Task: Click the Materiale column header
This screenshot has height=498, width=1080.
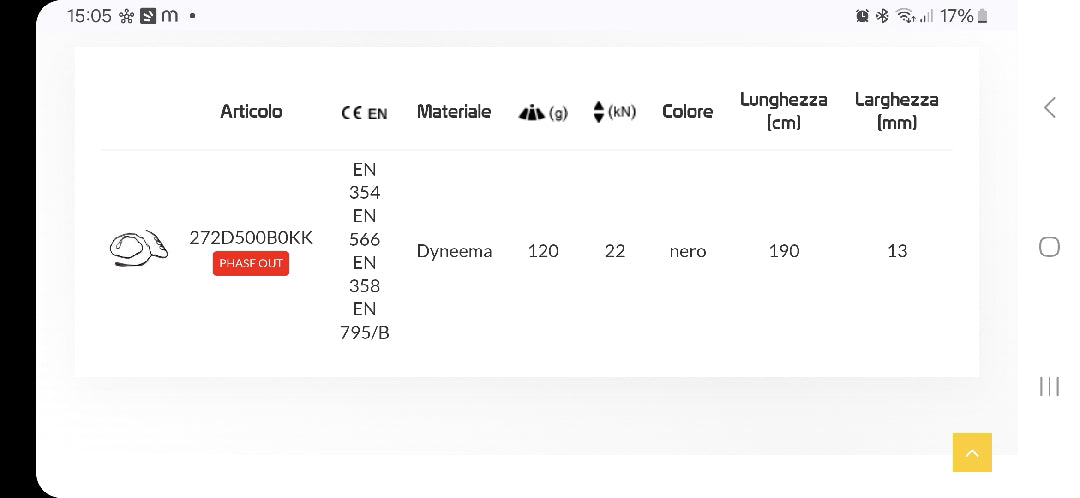Action: (454, 112)
